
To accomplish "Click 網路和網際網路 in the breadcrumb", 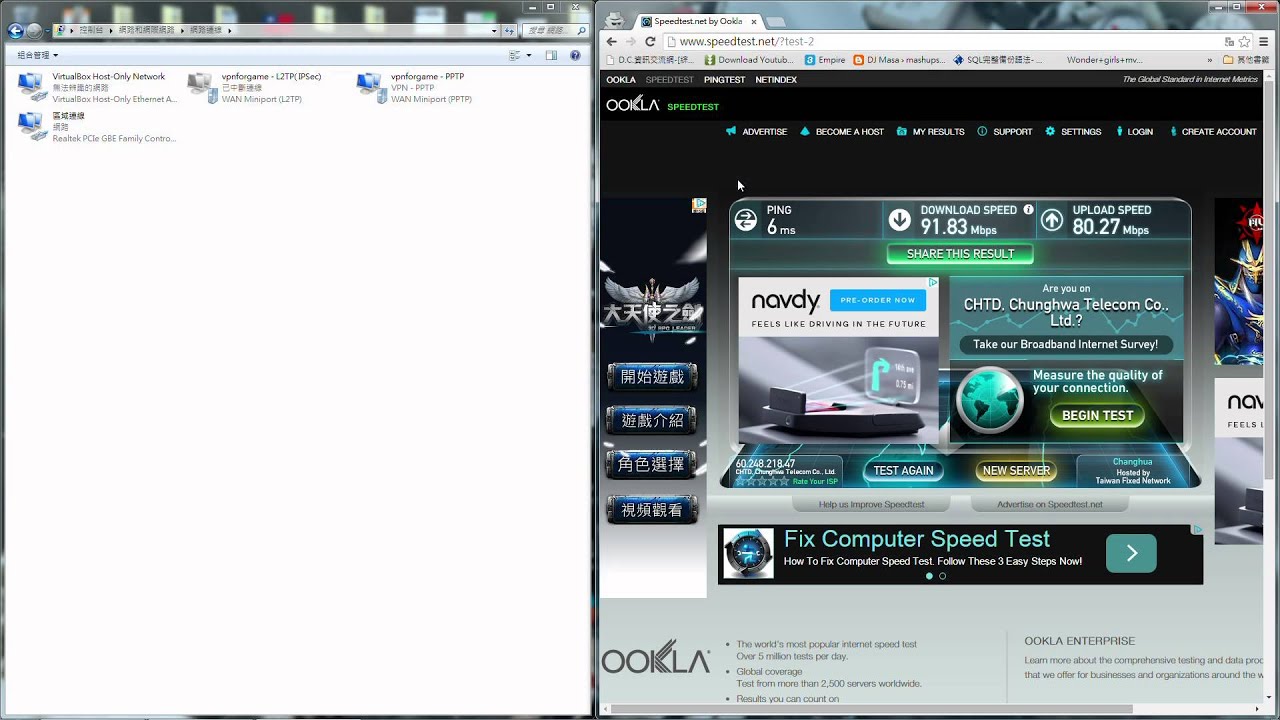I will [146, 31].
